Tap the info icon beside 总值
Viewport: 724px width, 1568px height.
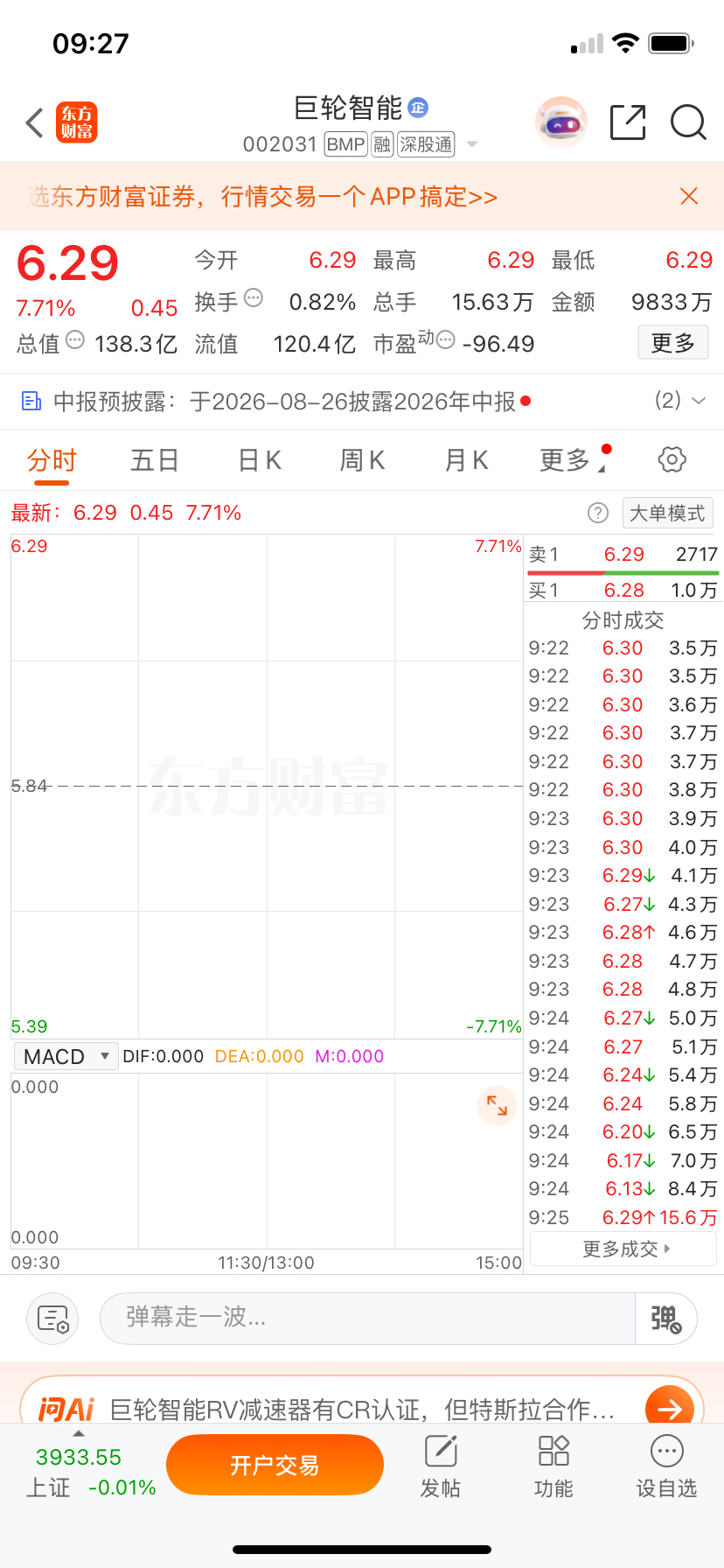[75, 340]
